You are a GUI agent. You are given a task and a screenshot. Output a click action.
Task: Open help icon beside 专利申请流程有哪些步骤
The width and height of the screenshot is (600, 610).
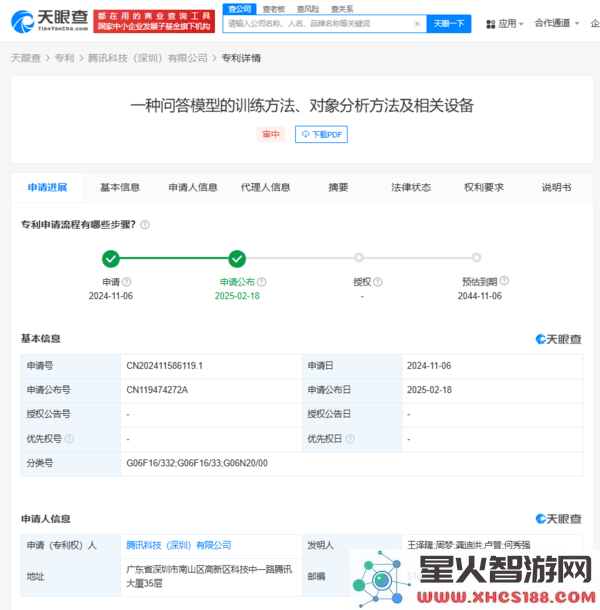click(x=145, y=224)
